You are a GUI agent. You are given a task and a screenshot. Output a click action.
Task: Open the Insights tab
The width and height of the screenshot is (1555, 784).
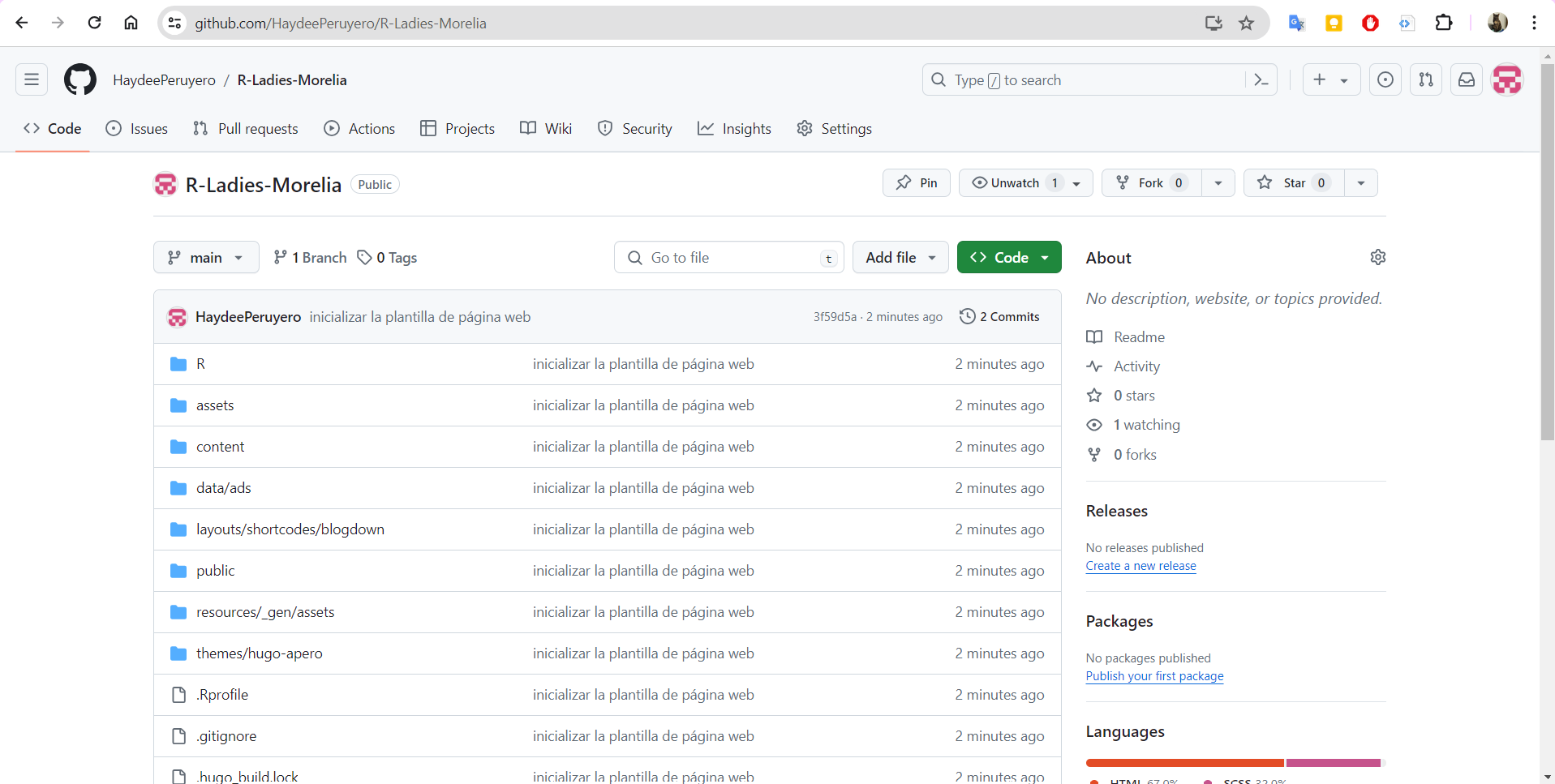point(734,128)
